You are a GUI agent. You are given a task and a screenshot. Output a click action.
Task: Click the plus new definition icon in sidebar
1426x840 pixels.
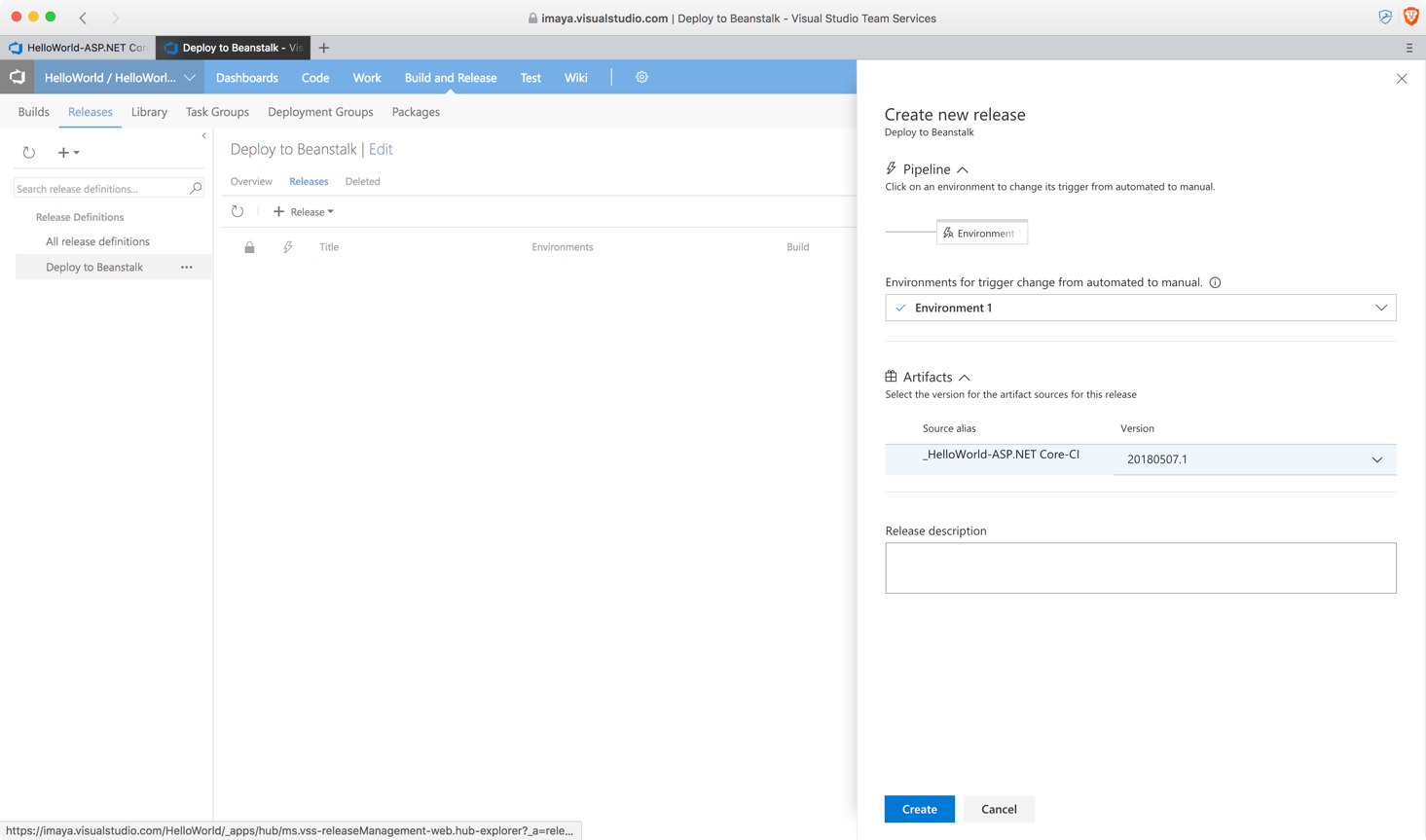pos(68,152)
